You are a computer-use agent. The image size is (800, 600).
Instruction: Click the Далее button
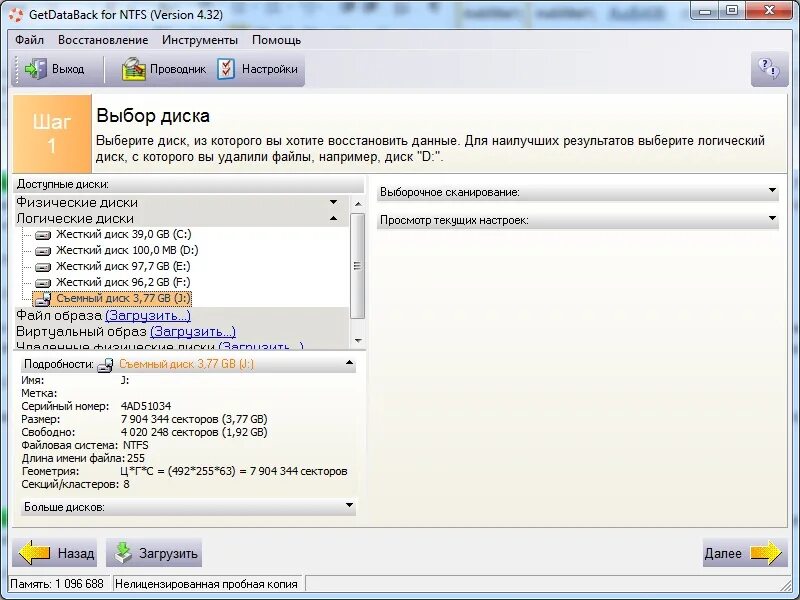coord(745,553)
